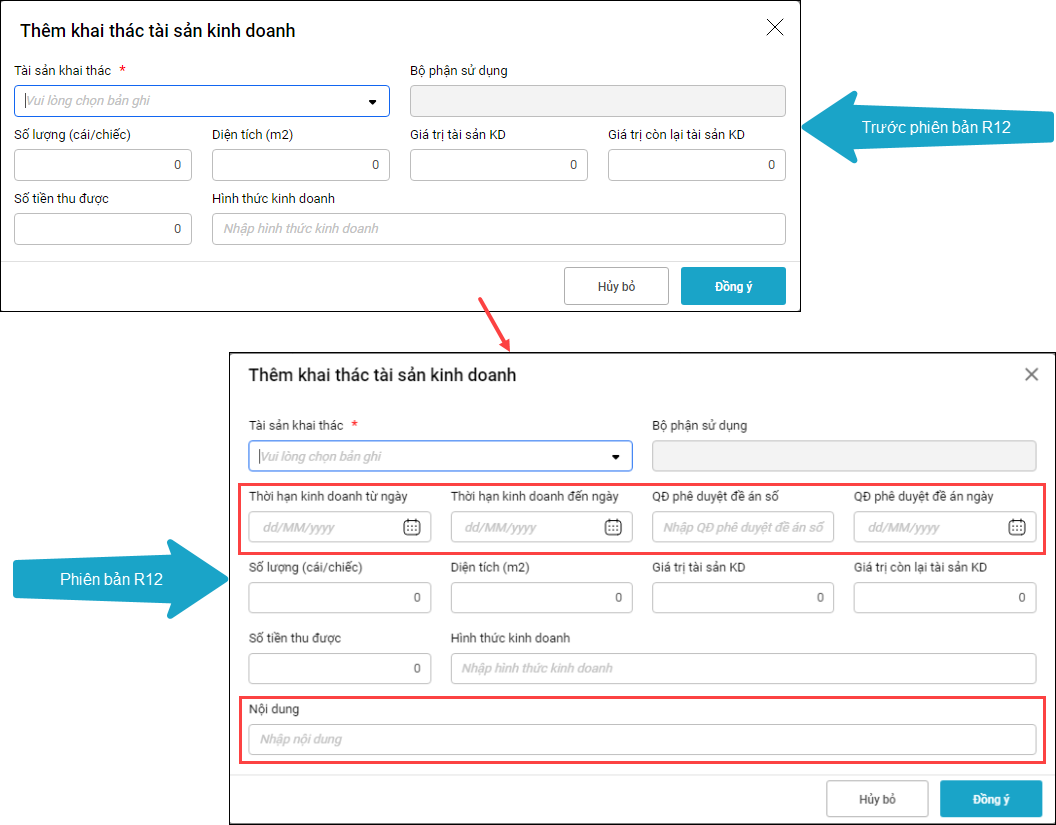Close the lower R12 dialog with X
The image size is (1056, 825).
[x=1031, y=375]
